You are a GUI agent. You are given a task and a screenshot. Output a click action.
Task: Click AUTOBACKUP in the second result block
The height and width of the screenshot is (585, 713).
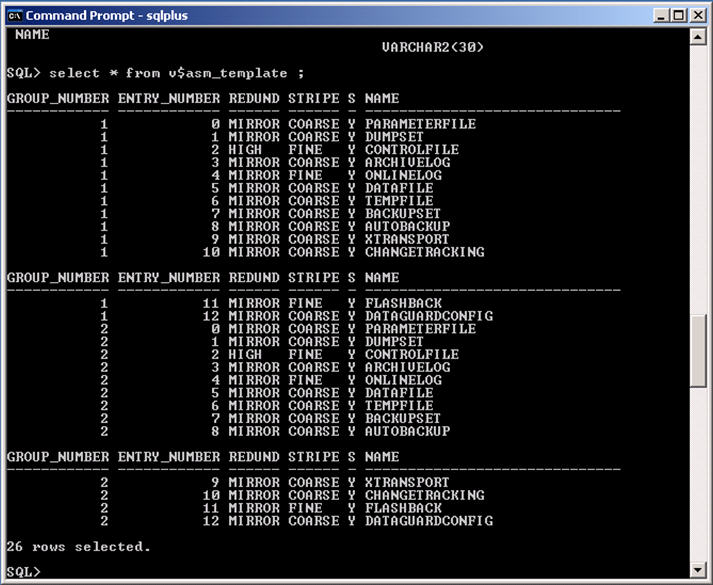(x=407, y=431)
